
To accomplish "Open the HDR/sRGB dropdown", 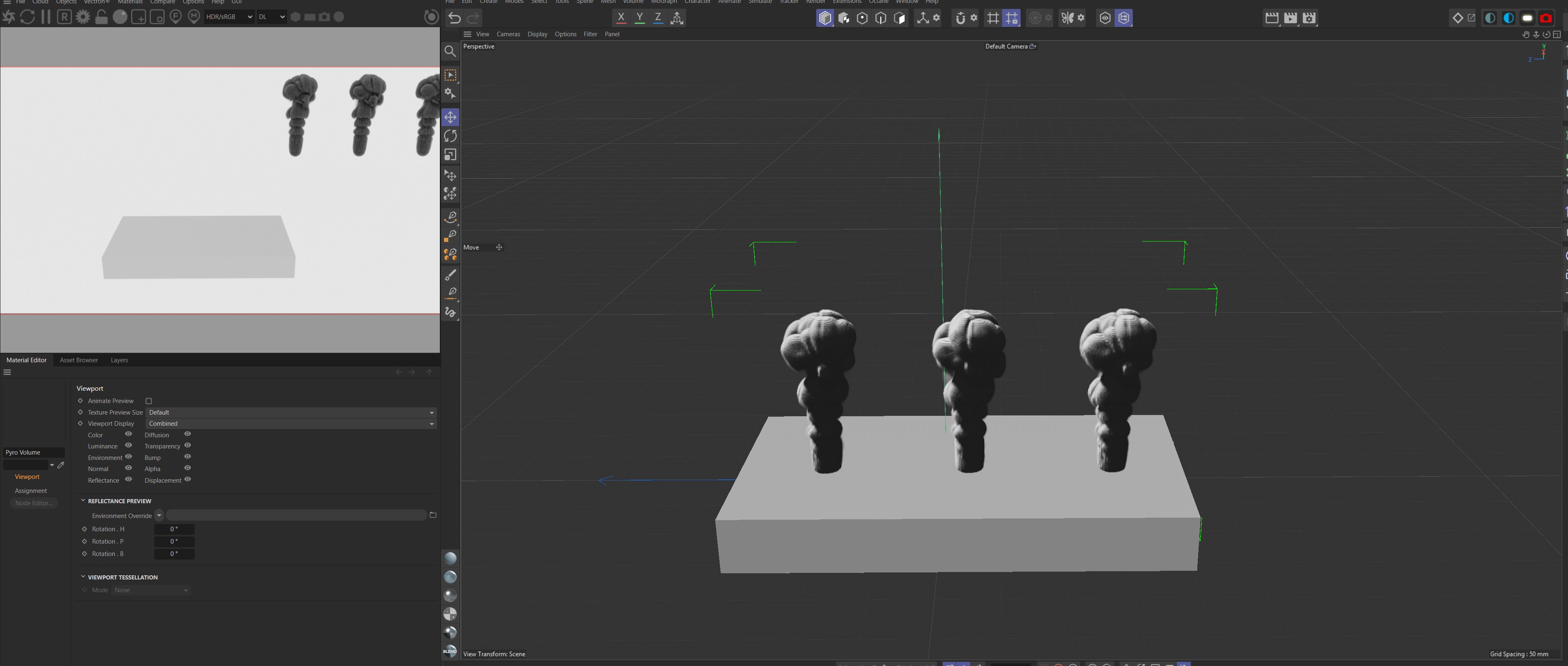I will [x=229, y=17].
